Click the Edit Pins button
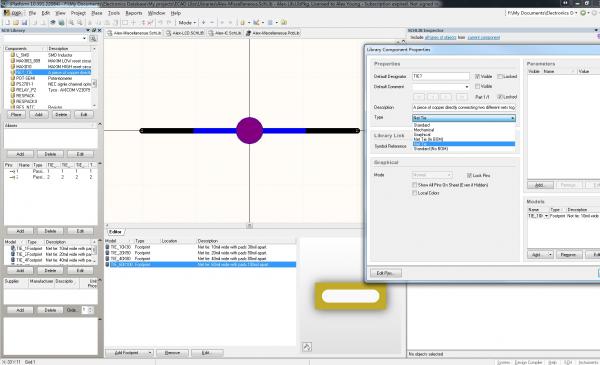 [x=386, y=273]
